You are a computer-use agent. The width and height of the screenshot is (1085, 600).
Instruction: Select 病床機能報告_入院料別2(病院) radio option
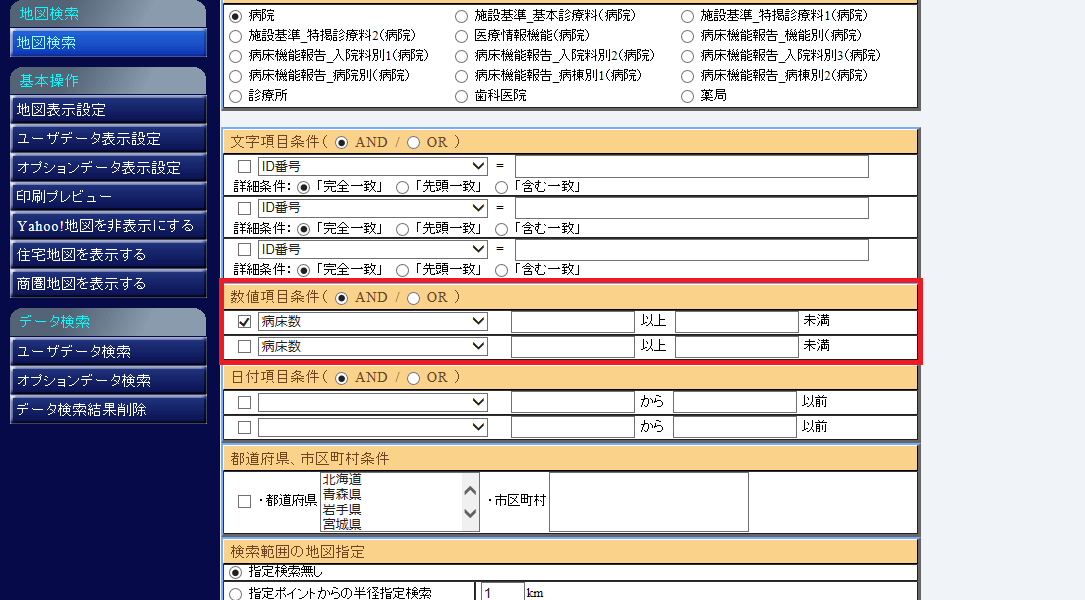coord(462,56)
